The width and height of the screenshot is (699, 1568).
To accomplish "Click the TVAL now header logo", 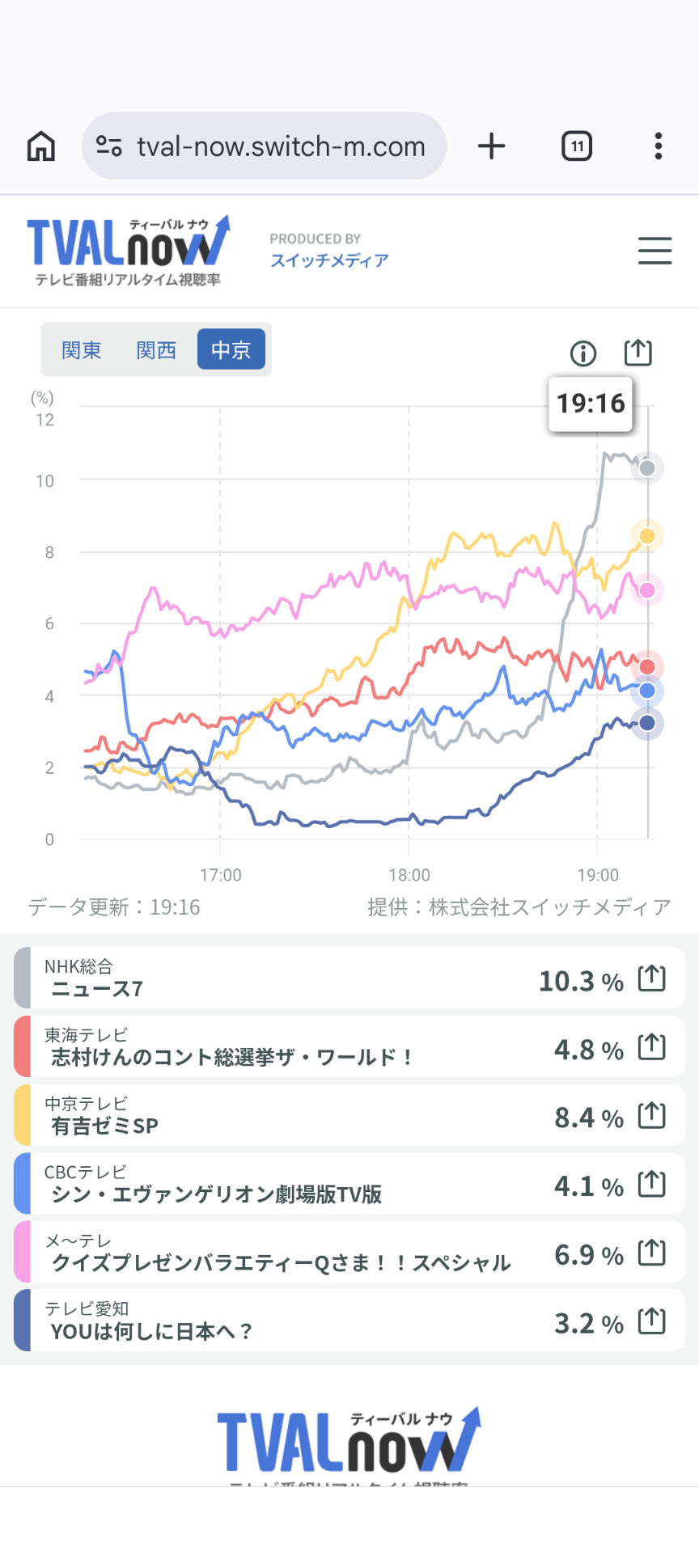I will point(128,250).
